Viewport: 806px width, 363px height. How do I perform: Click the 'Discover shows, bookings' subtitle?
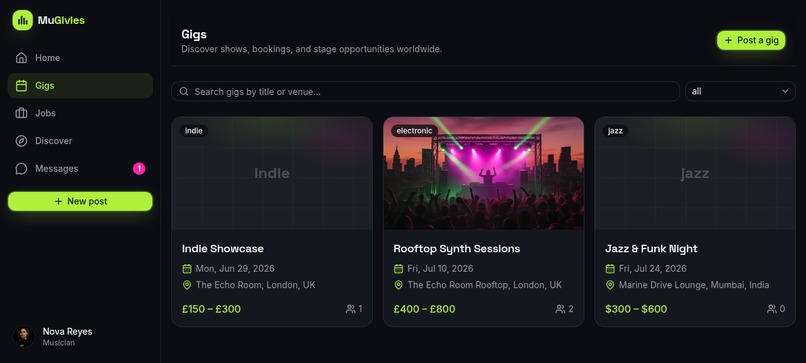[x=312, y=49]
